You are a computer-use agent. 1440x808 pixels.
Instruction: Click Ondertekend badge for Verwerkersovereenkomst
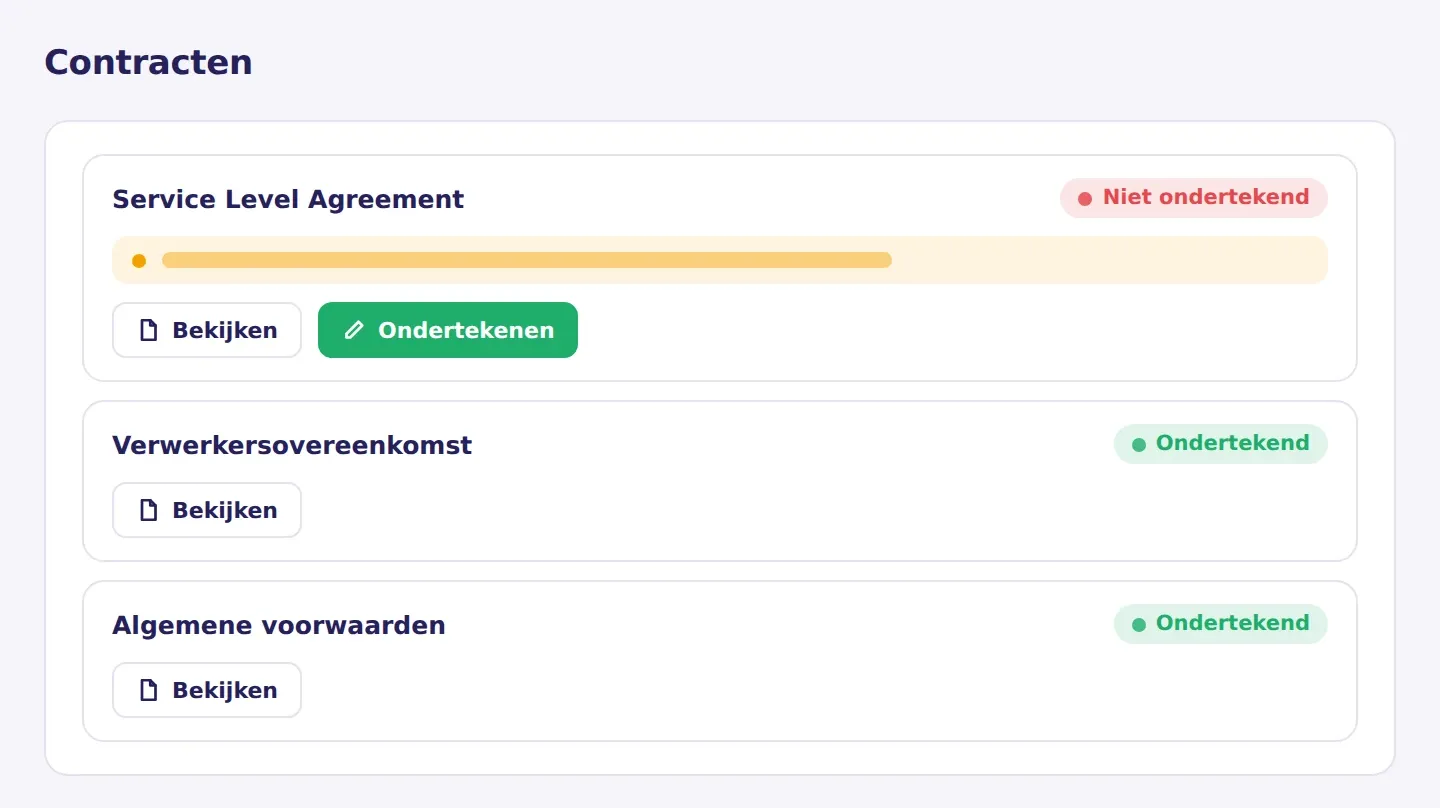[1221, 444]
